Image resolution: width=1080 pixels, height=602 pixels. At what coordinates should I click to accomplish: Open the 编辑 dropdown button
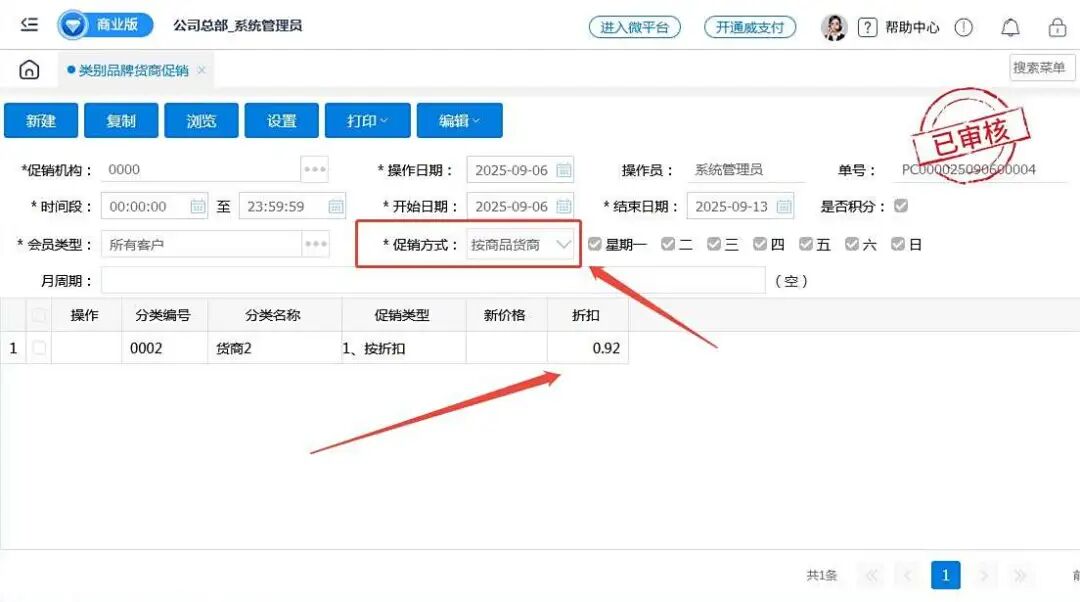tap(459, 121)
